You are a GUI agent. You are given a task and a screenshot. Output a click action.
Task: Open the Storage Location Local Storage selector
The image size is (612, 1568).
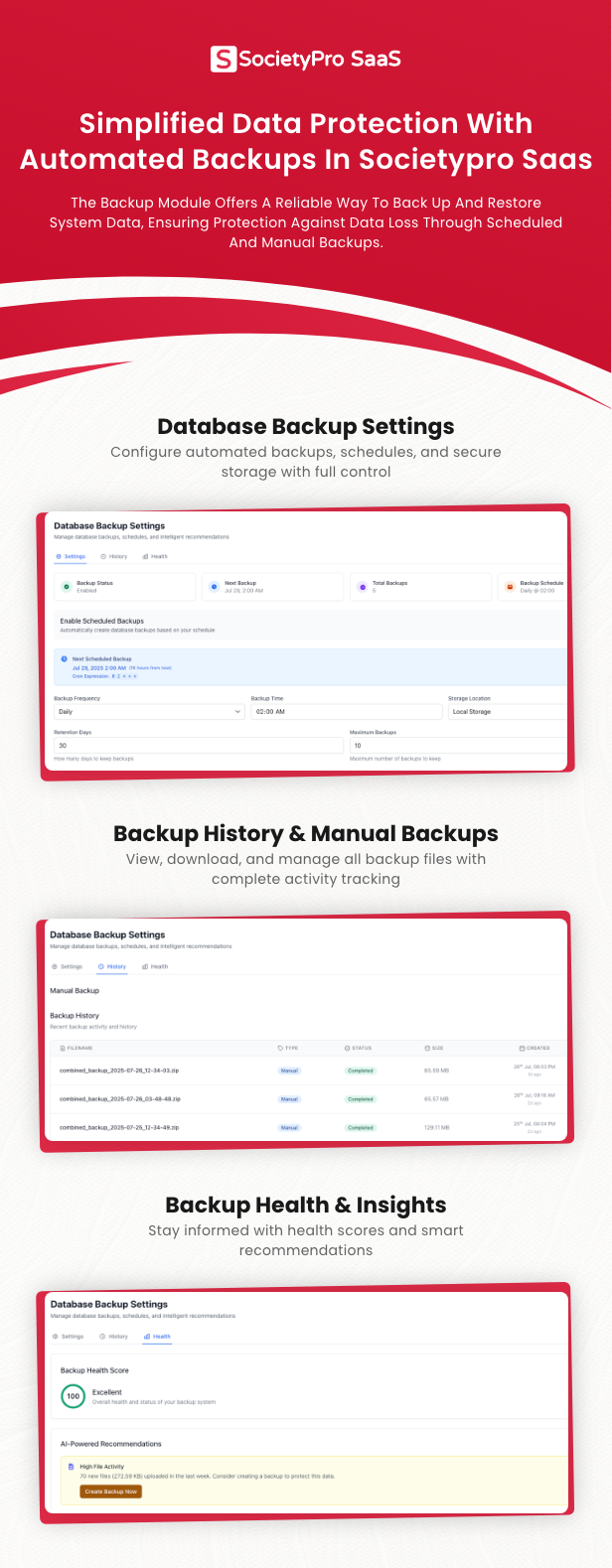508,712
